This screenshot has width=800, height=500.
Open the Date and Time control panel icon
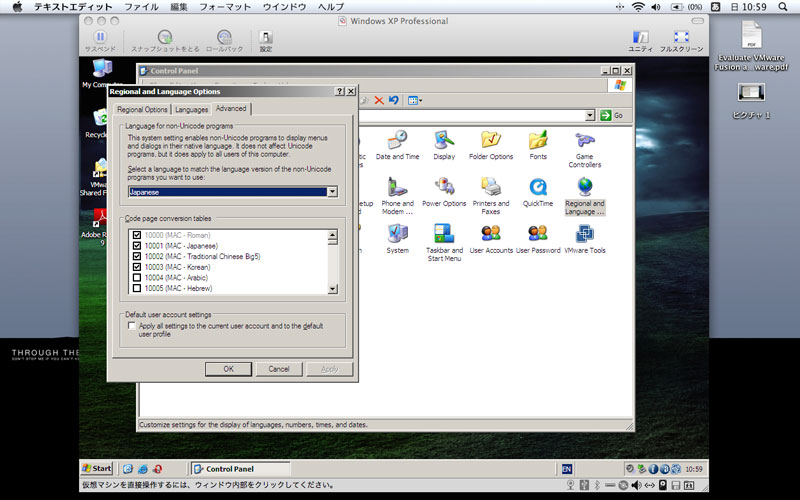(x=397, y=145)
